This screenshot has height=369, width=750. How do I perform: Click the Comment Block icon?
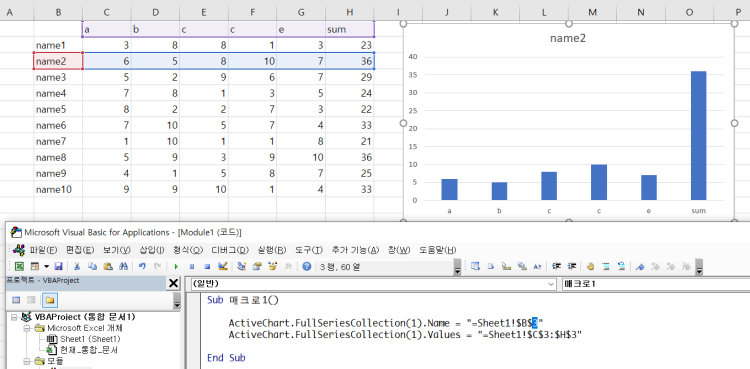(606, 266)
